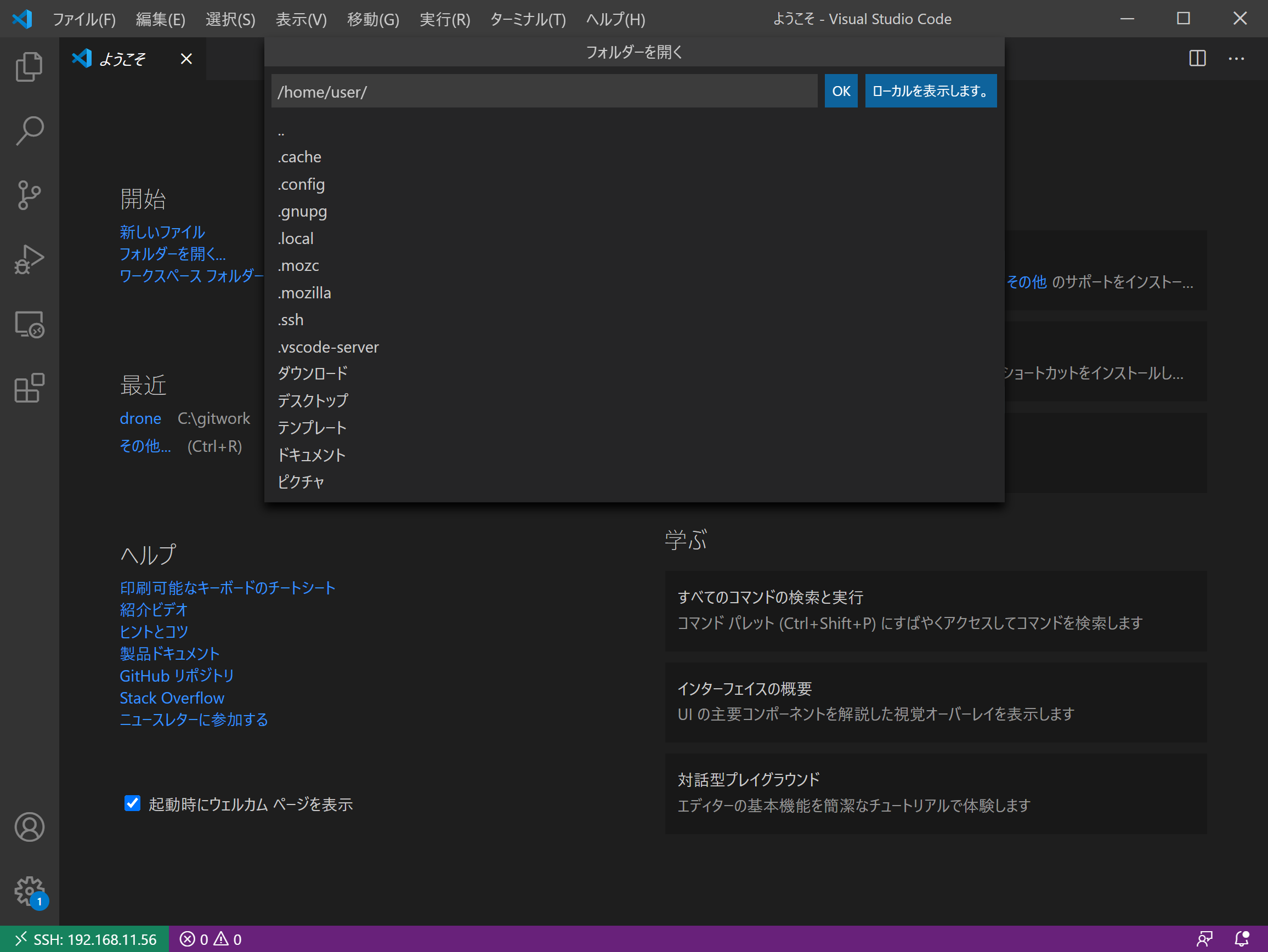Viewport: 1268px width, 952px height.
Task: Select the ドキュメント folder entry
Action: point(634,455)
